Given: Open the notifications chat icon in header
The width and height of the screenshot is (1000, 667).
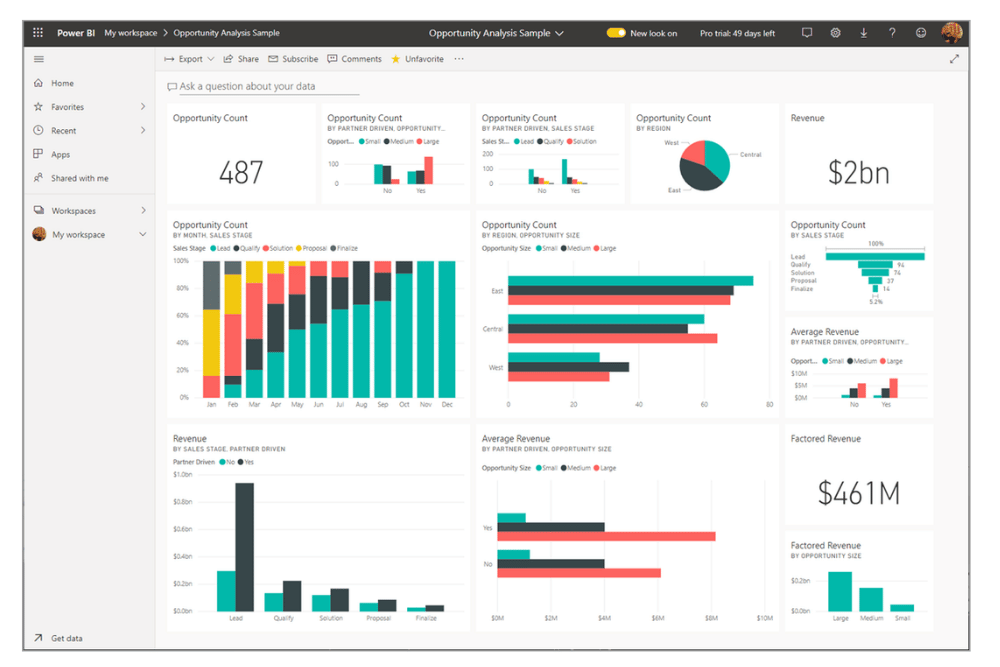Looking at the screenshot, I should (807, 33).
